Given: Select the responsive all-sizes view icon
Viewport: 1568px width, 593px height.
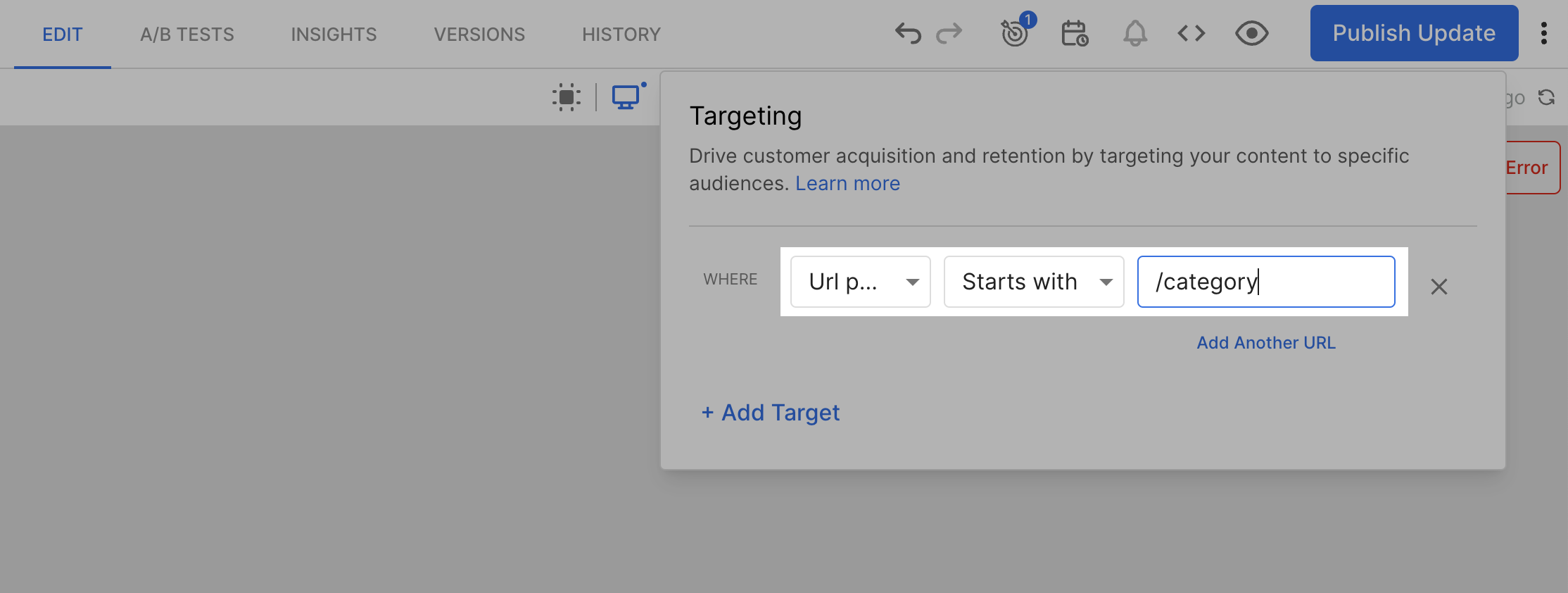Looking at the screenshot, I should 567,97.
